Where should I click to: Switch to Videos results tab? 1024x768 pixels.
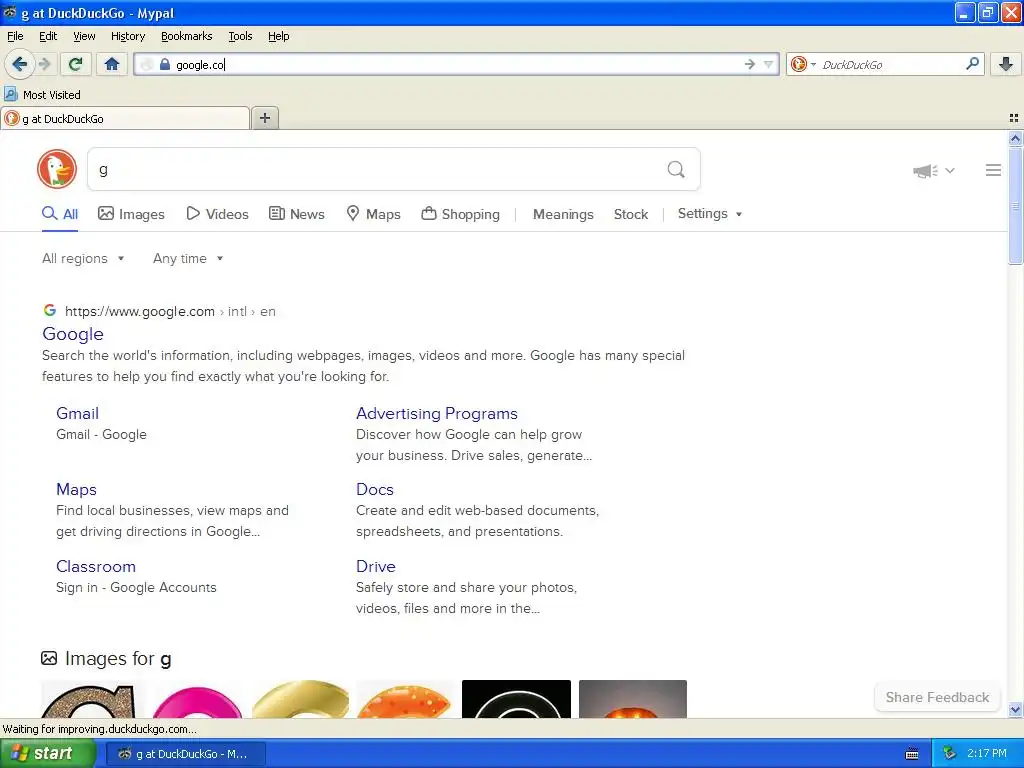(217, 214)
